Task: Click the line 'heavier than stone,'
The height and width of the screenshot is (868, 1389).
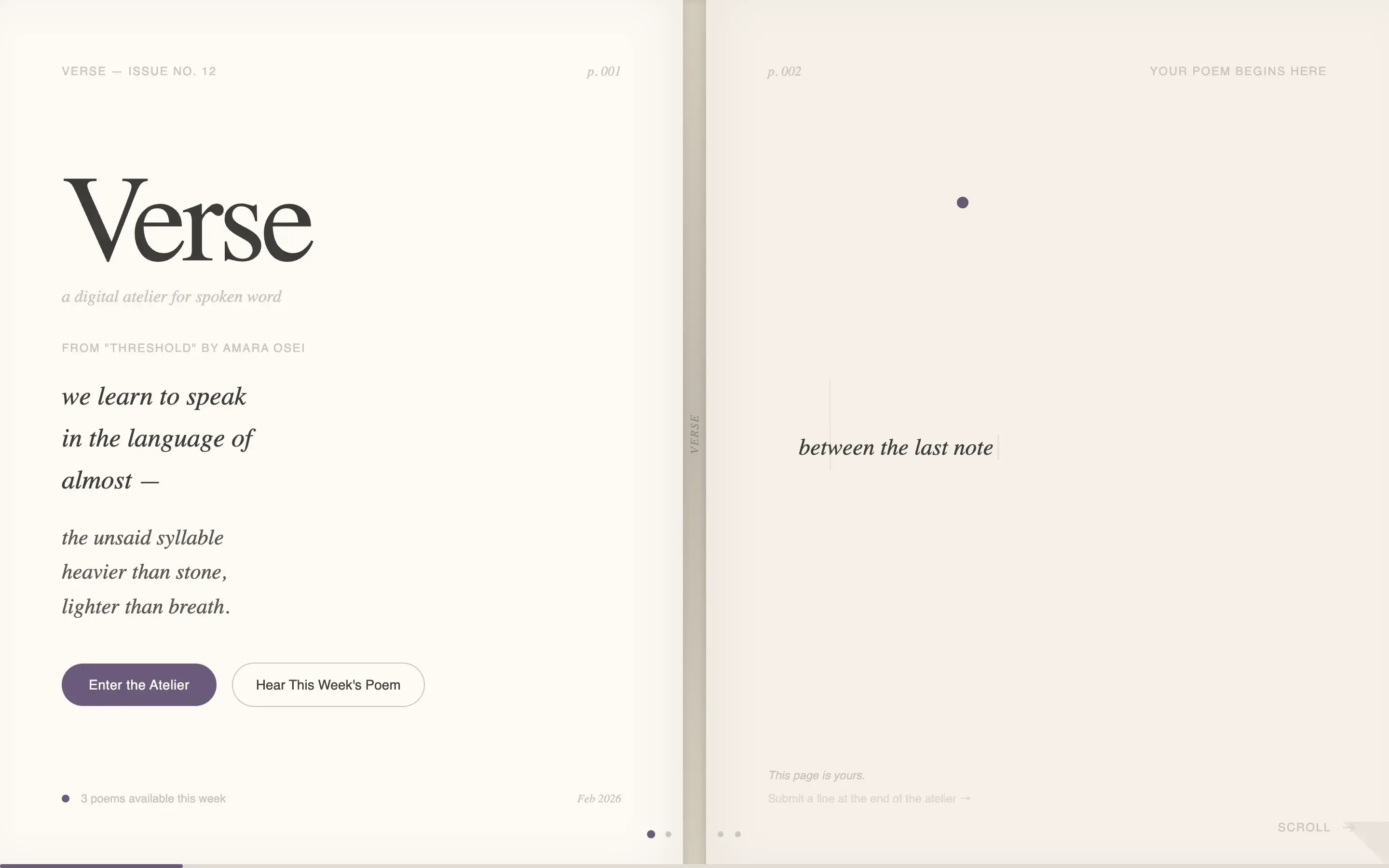Action: pyautogui.click(x=144, y=572)
